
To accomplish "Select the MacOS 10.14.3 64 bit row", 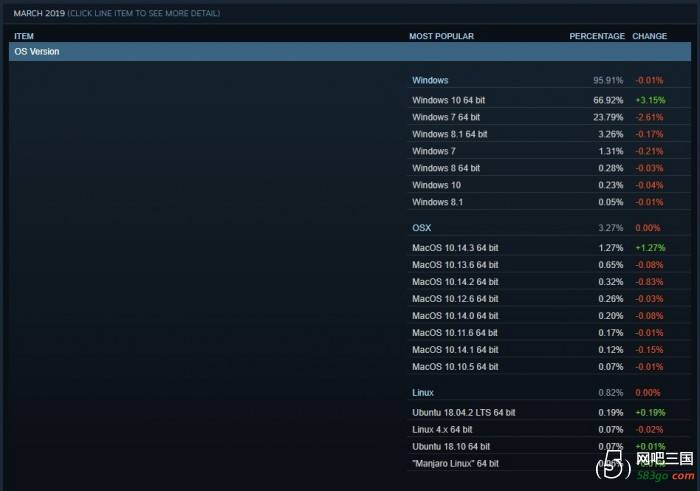I will coord(549,248).
